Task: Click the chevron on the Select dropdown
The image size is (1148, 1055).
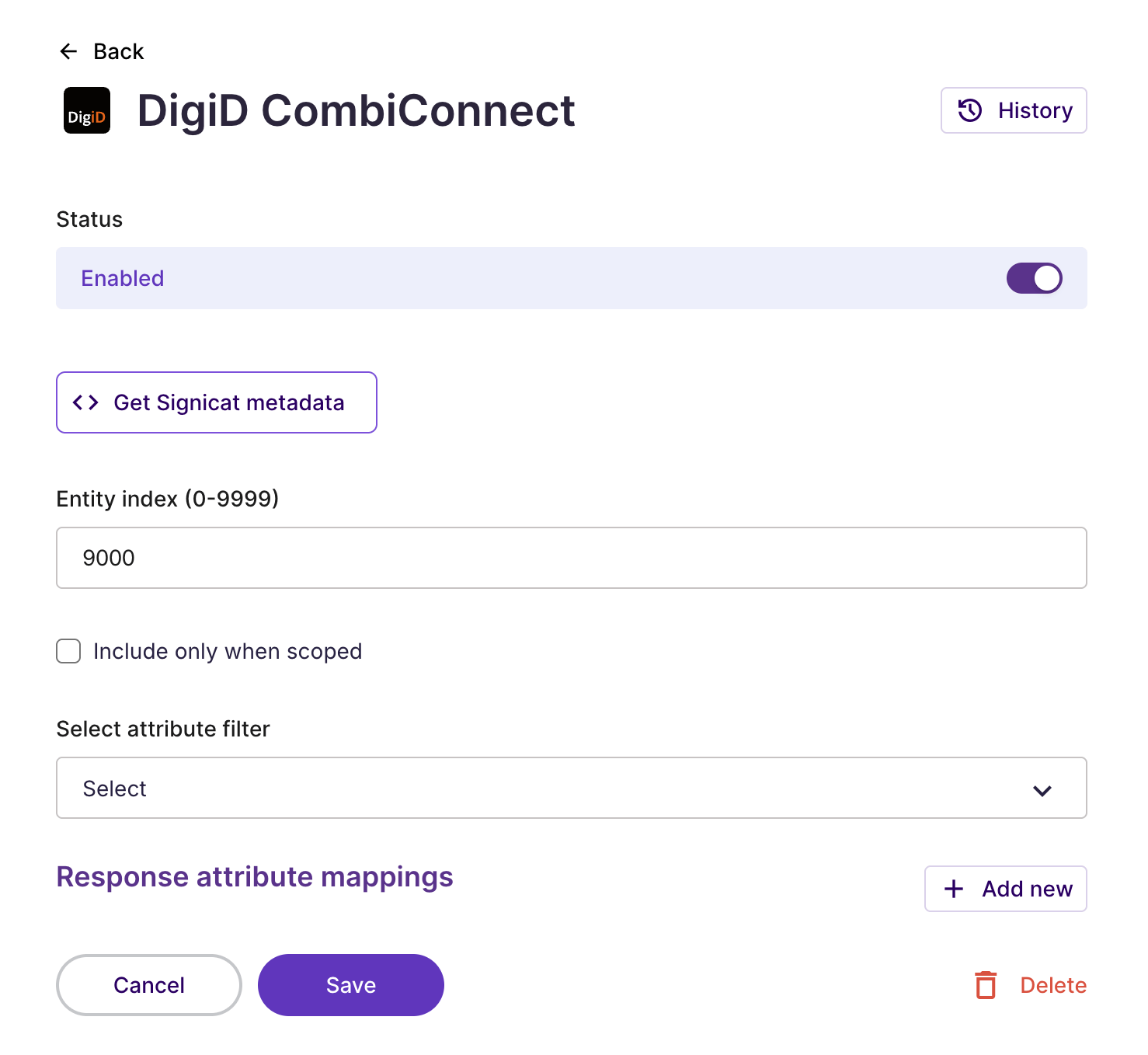Action: pyautogui.click(x=1042, y=790)
